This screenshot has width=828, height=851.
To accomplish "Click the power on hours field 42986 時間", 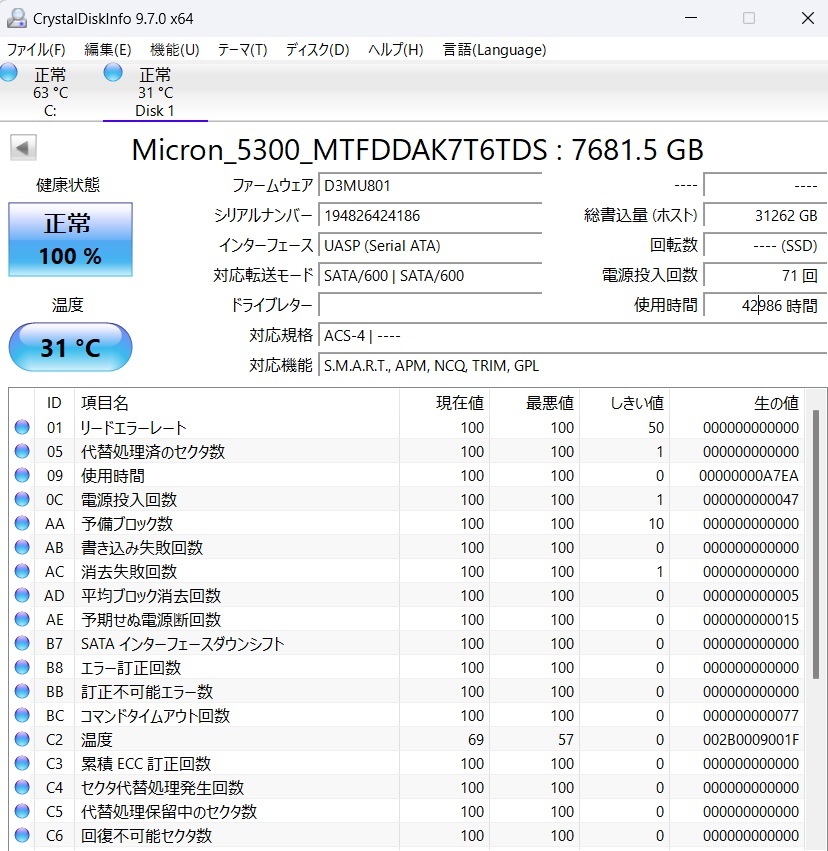I will [x=766, y=305].
